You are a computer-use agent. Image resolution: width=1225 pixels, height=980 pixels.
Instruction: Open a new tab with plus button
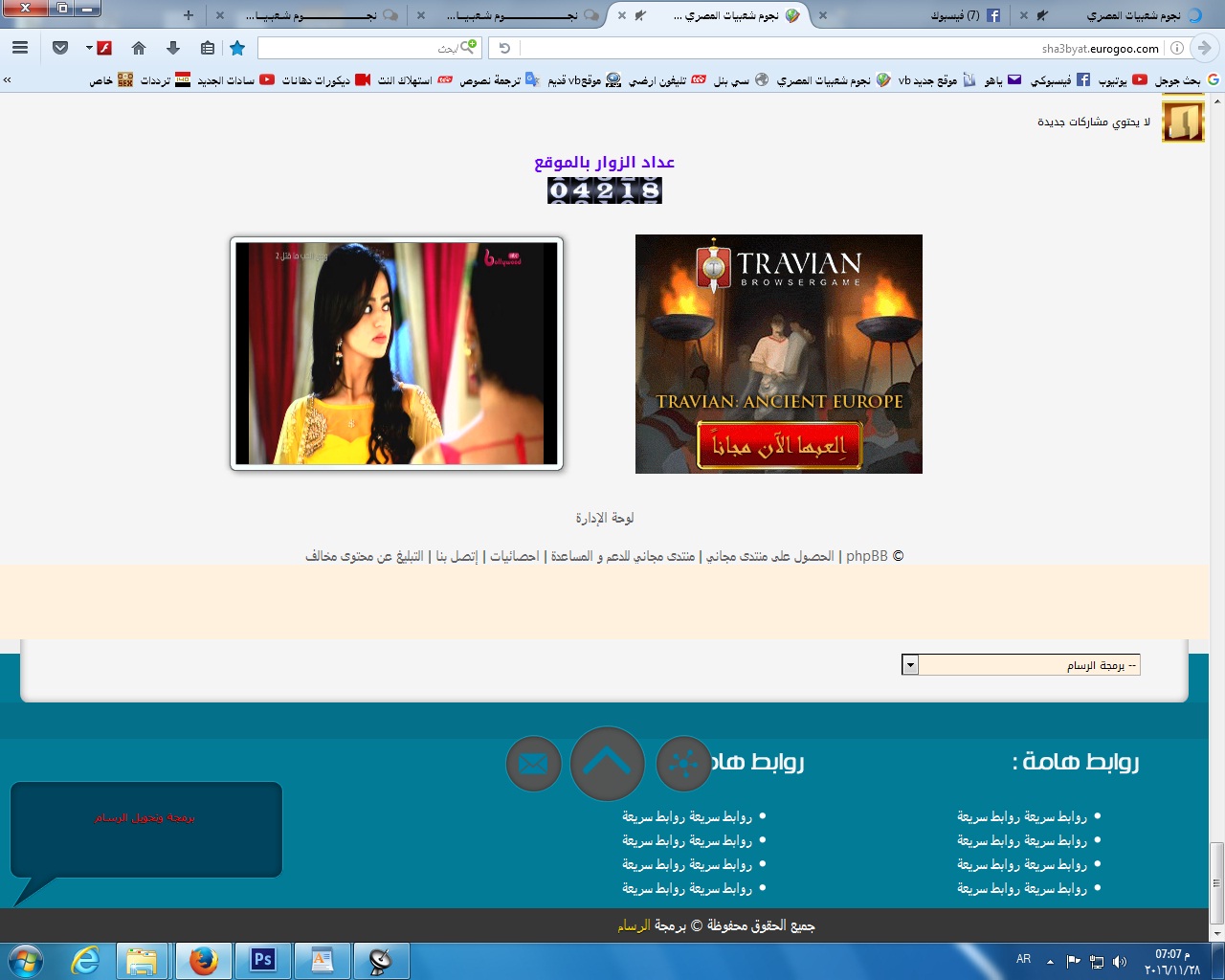pos(189,15)
